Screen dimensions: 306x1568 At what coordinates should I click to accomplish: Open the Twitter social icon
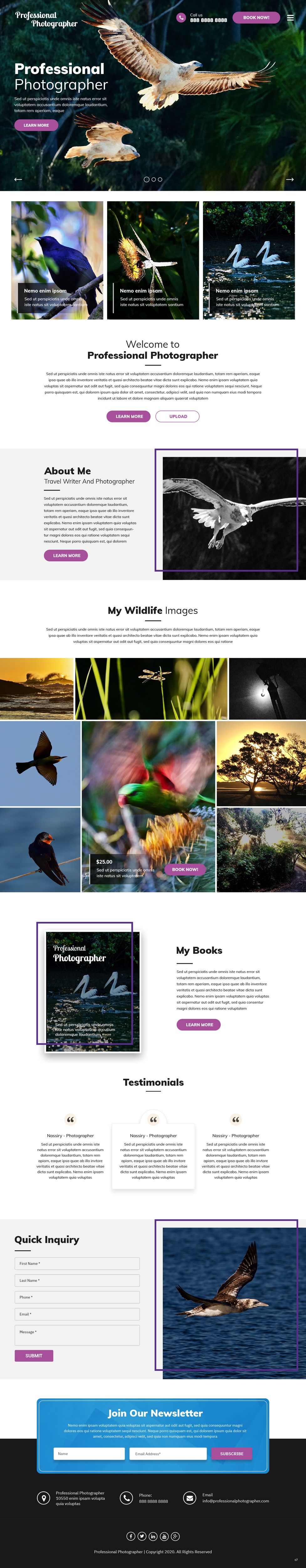coord(142,1536)
